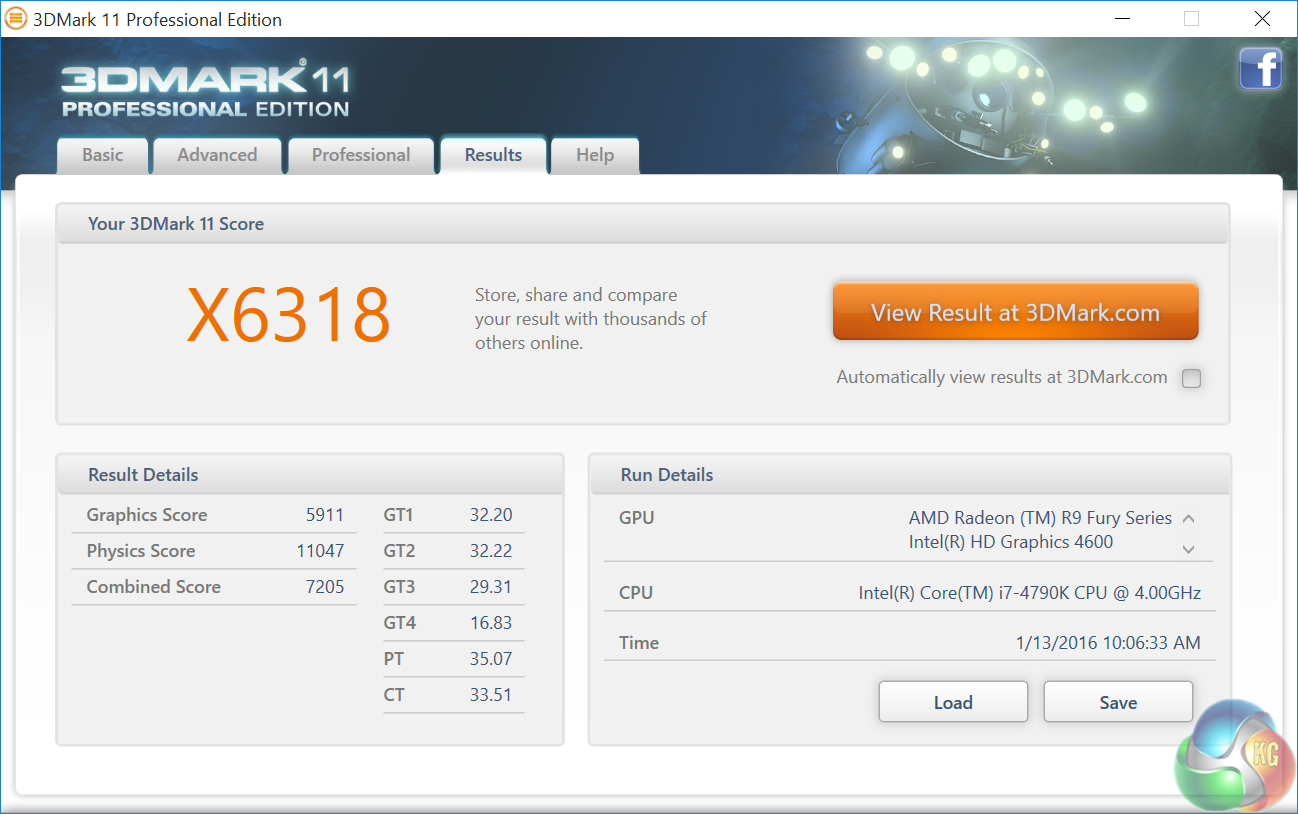The width and height of the screenshot is (1298, 814).
Task: Open the Professional tab
Action: coord(361,155)
